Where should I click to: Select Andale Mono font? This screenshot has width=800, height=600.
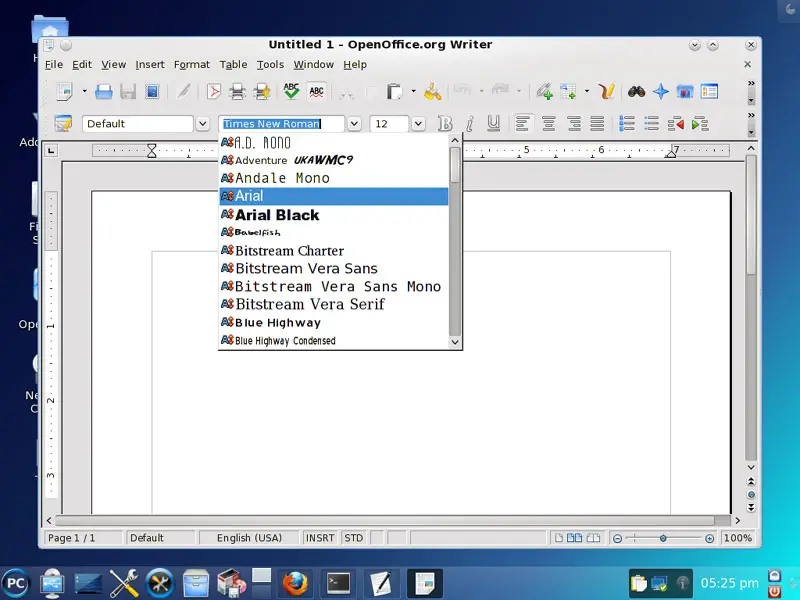click(x=334, y=178)
